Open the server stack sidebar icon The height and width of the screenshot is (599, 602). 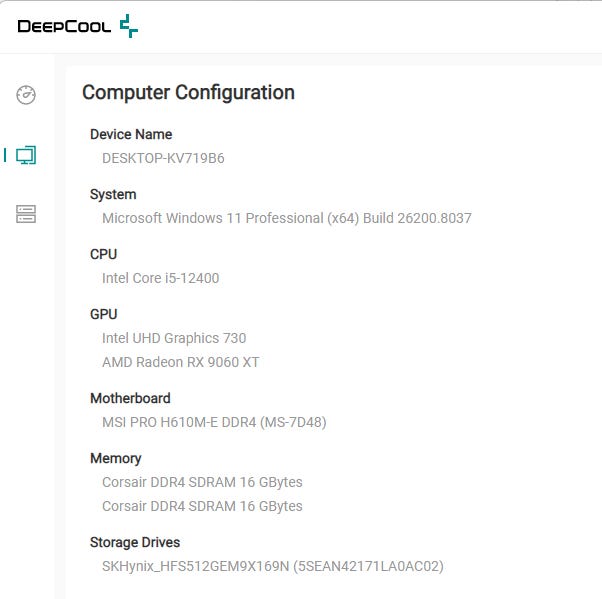point(26,214)
